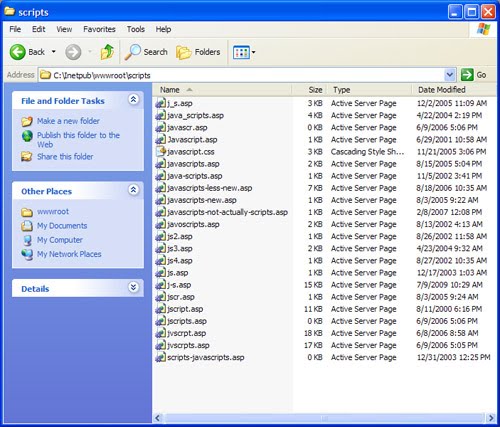Select the jscript.asp file icon
The image size is (500, 427).
(161, 309)
